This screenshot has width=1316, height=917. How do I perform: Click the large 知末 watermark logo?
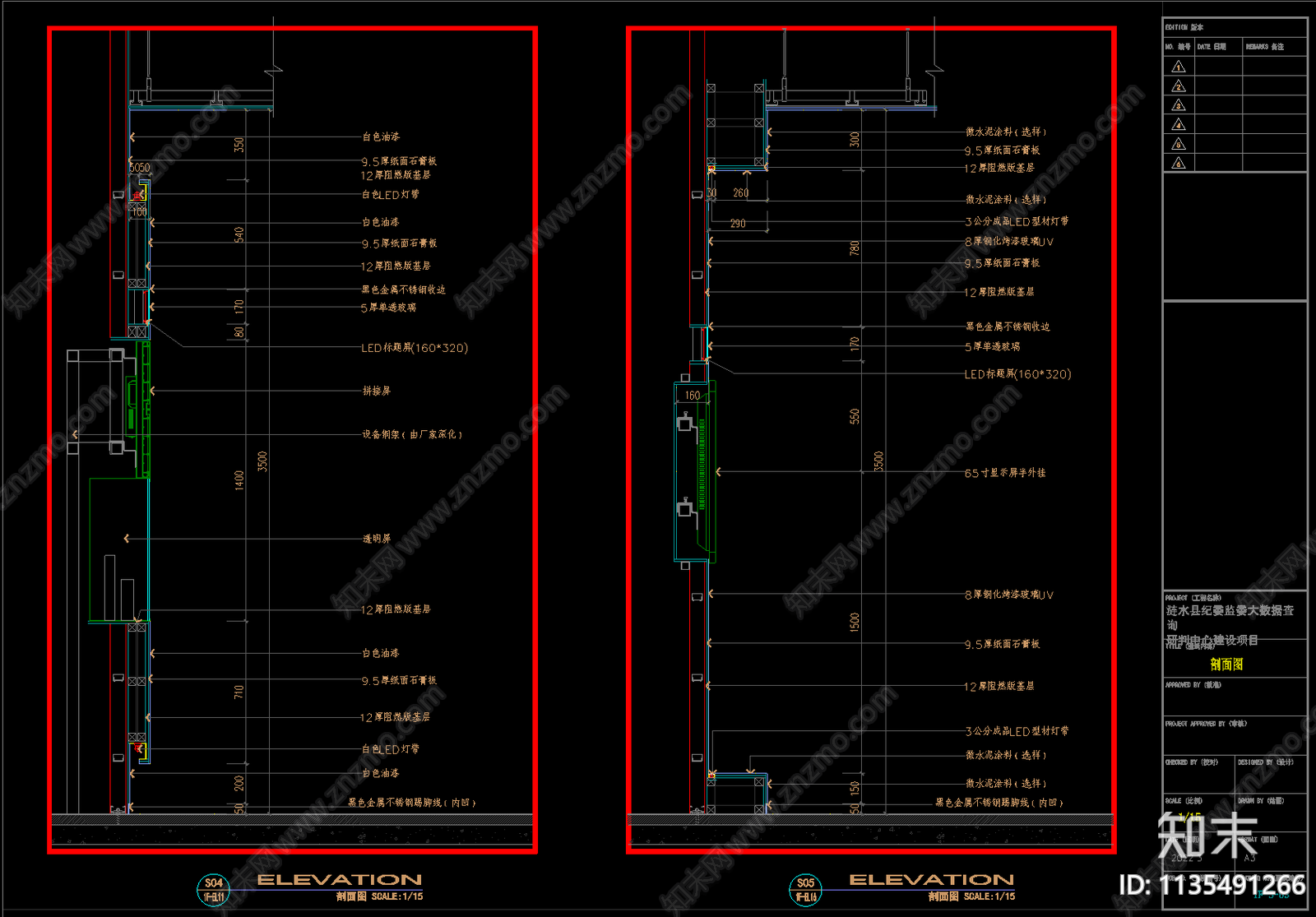point(1207,834)
